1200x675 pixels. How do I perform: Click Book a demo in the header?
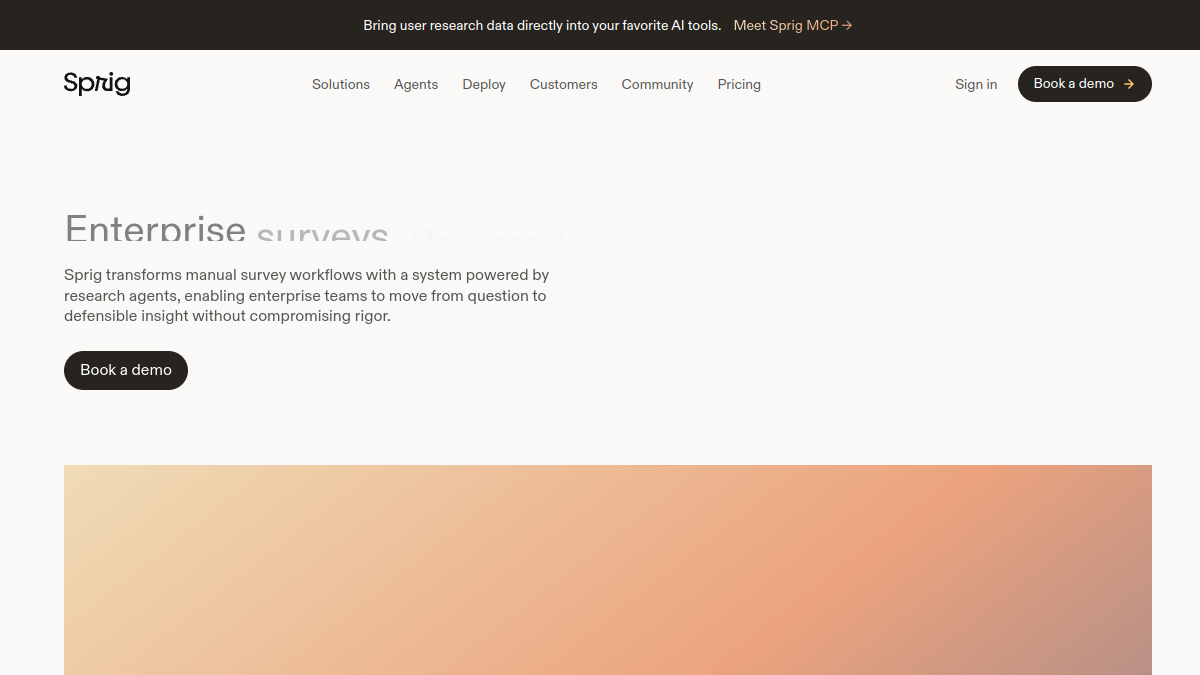(1085, 84)
